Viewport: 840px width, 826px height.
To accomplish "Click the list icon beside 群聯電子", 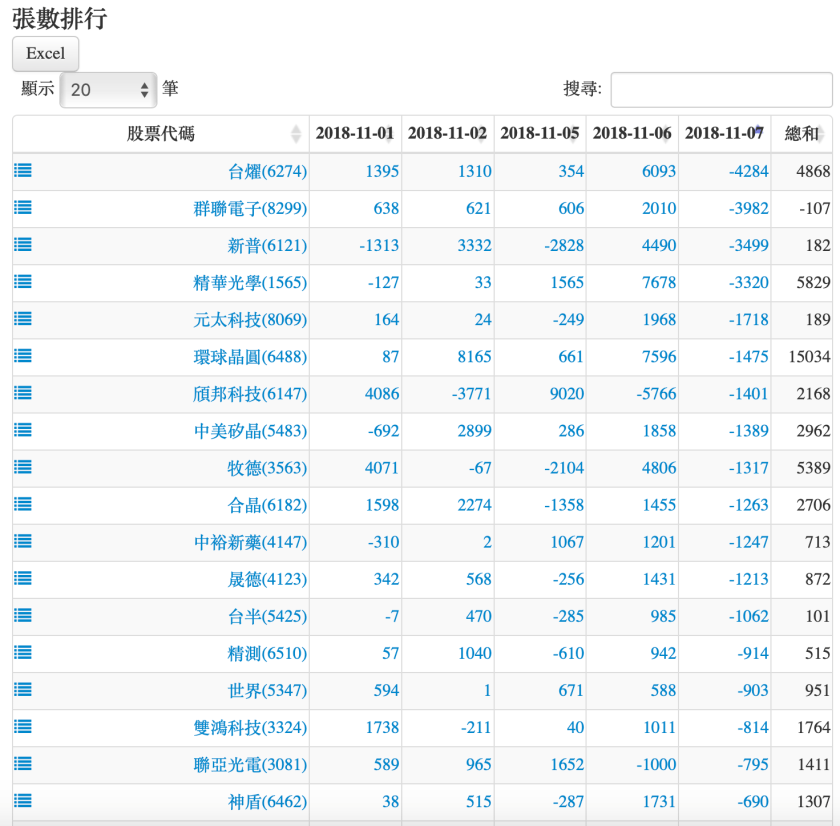I will (x=21, y=207).
